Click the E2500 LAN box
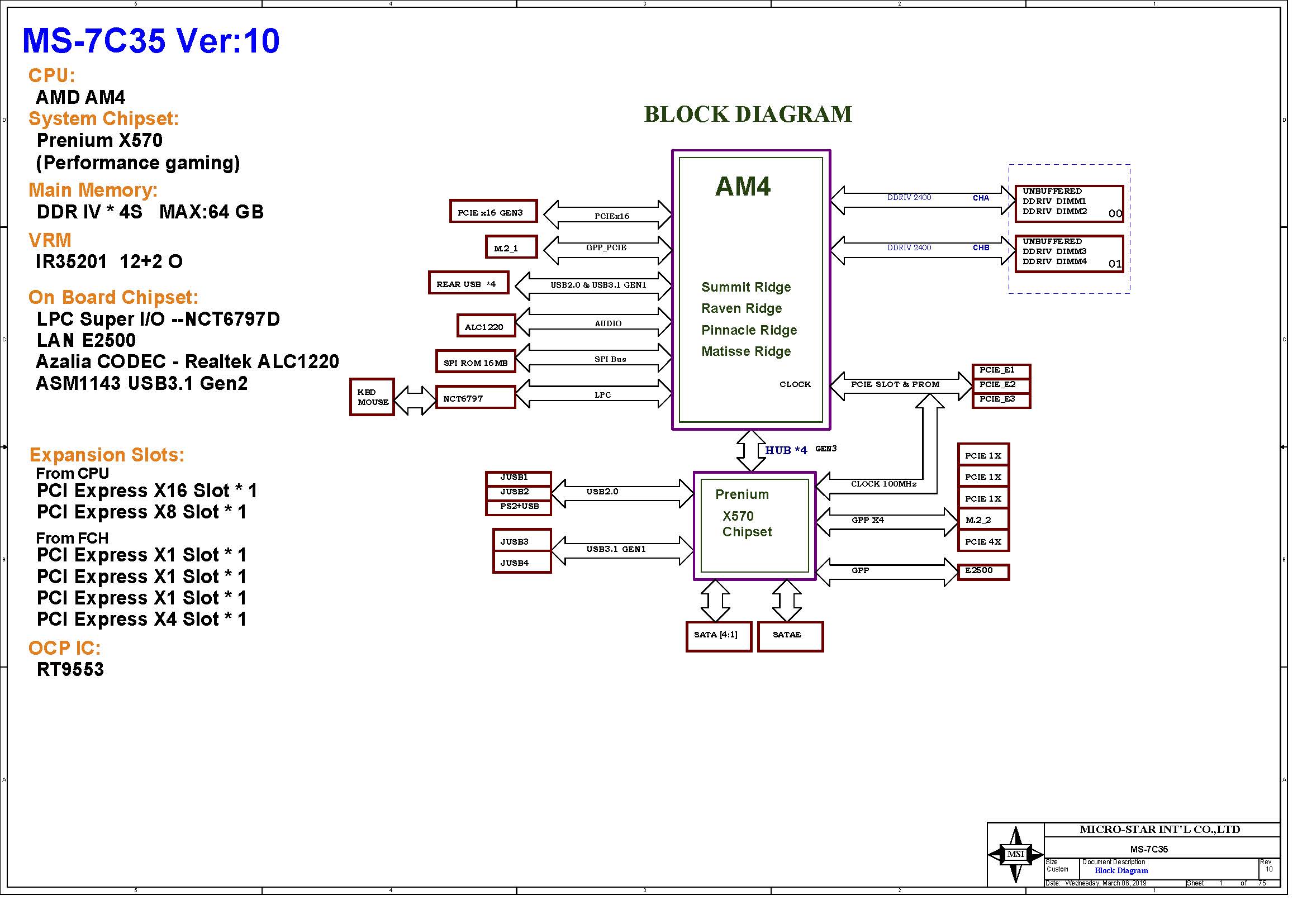Image resolution: width=1307 pixels, height=924 pixels. pyautogui.click(x=982, y=572)
